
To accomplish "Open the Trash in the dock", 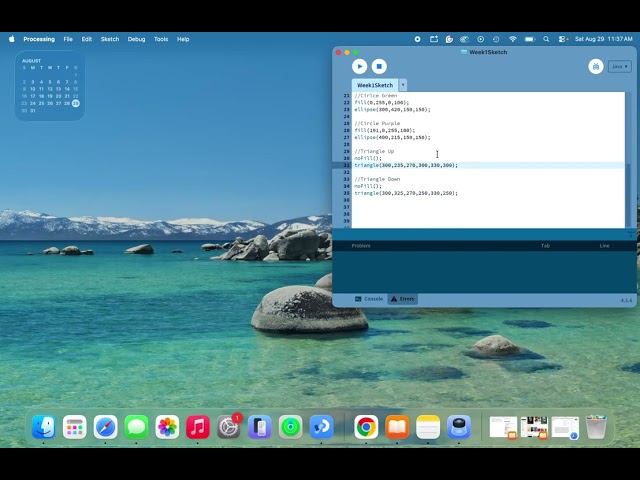I will tap(596, 427).
